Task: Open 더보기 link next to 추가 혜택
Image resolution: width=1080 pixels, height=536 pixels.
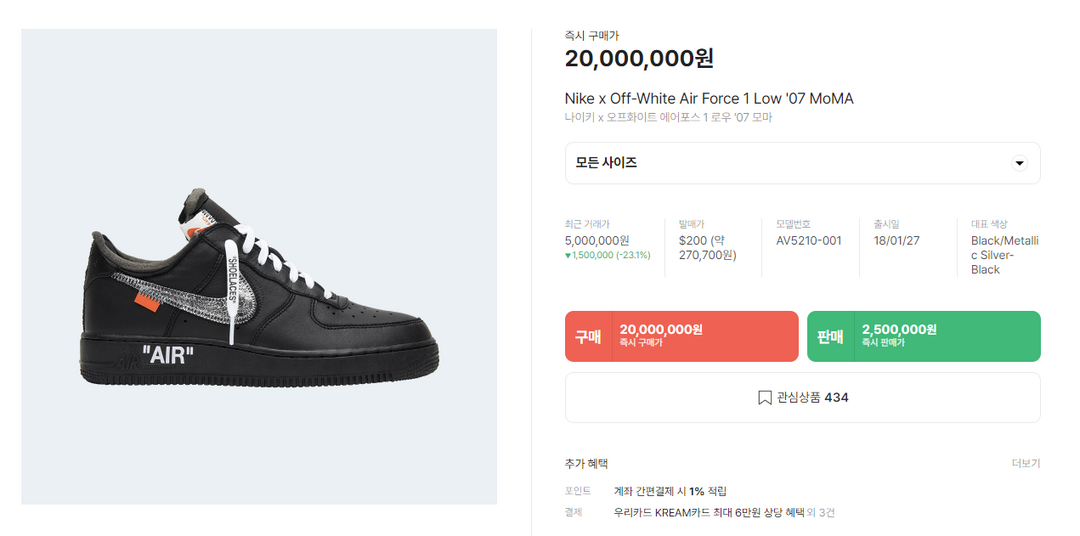Action: coord(1025,464)
